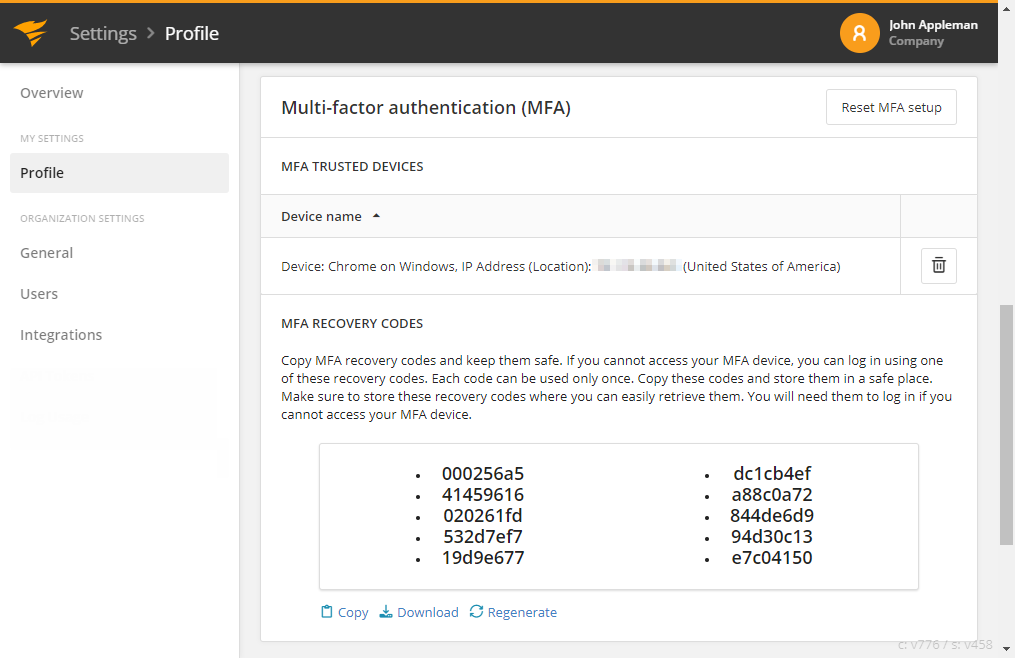This screenshot has width=1015, height=658.
Task: Open the Users settings page
Action: 39,294
